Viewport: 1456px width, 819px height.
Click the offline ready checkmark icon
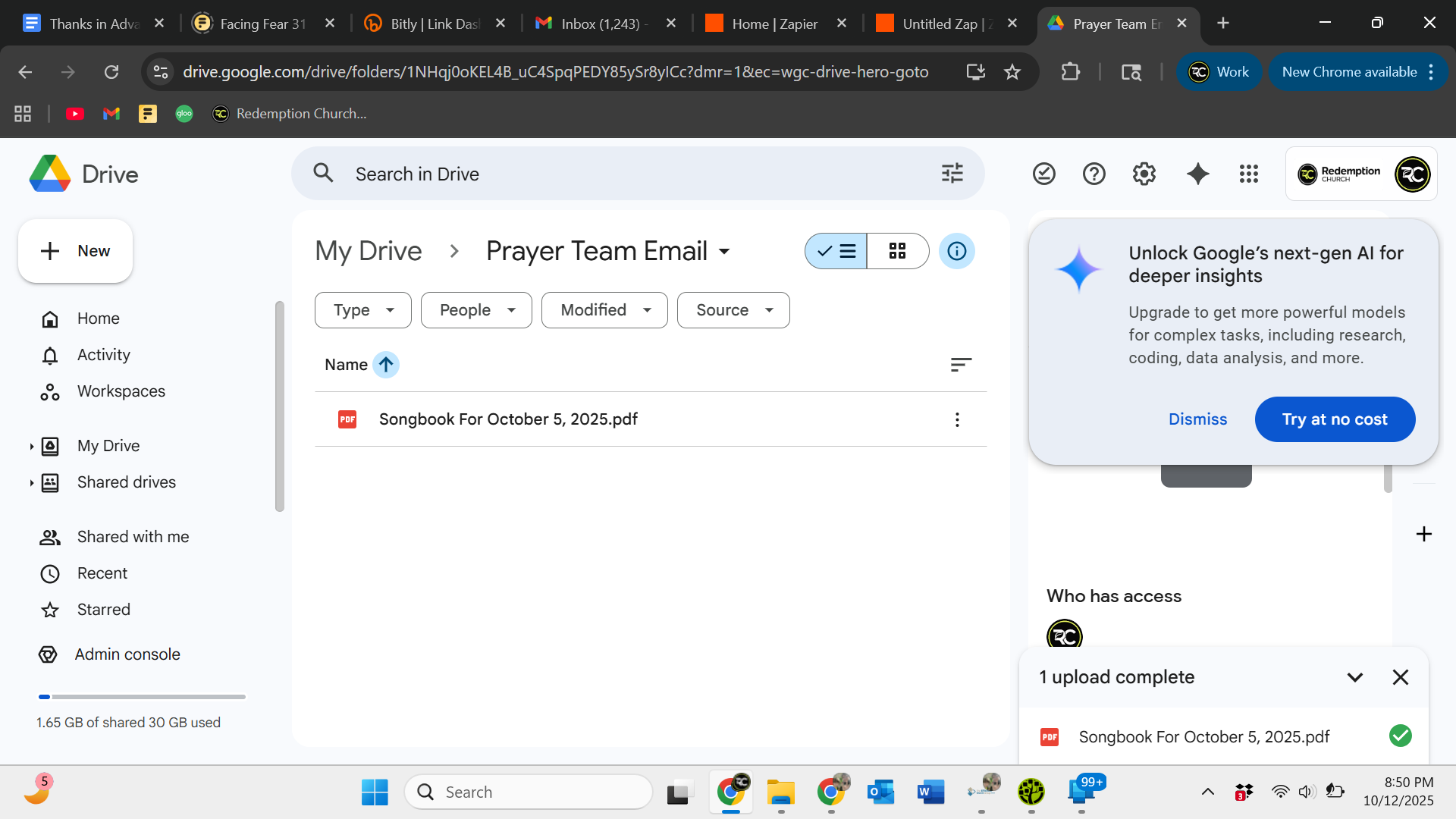point(1043,174)
